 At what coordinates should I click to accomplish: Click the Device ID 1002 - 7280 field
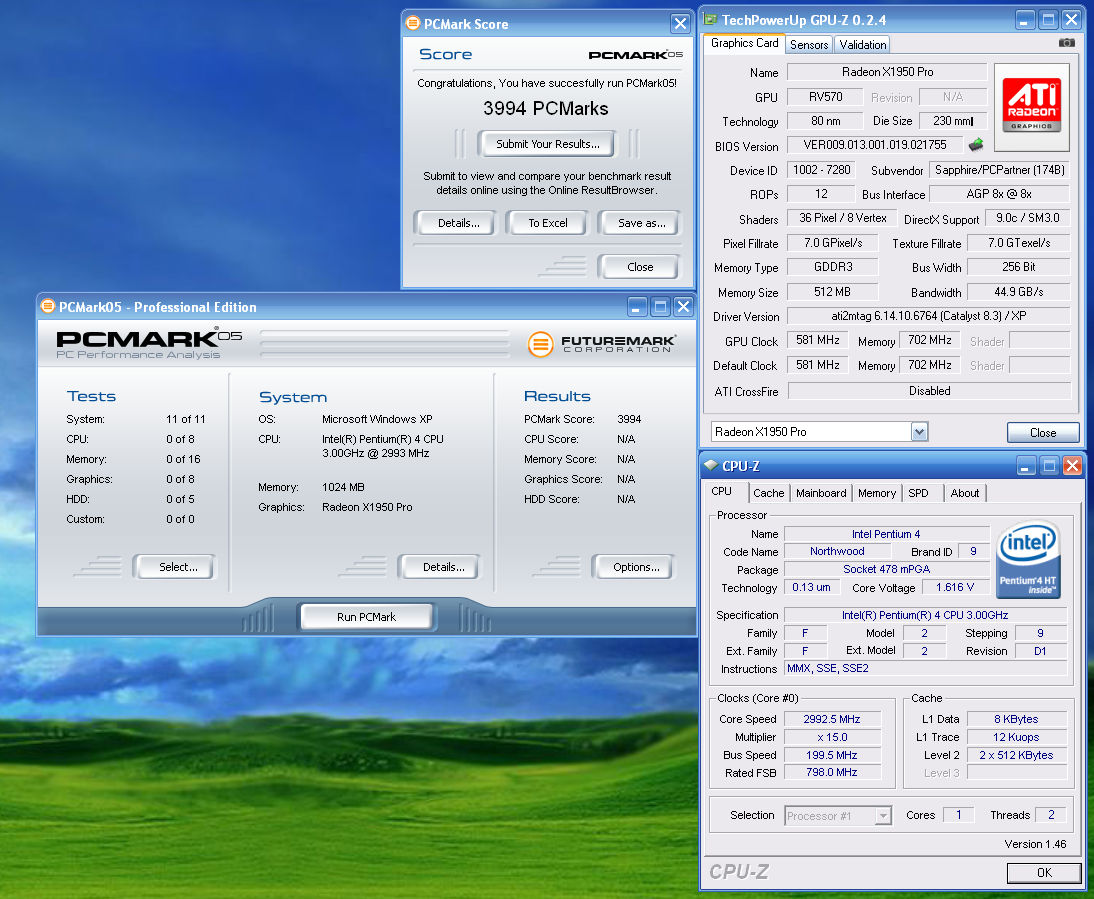click(x=821, y=169)
